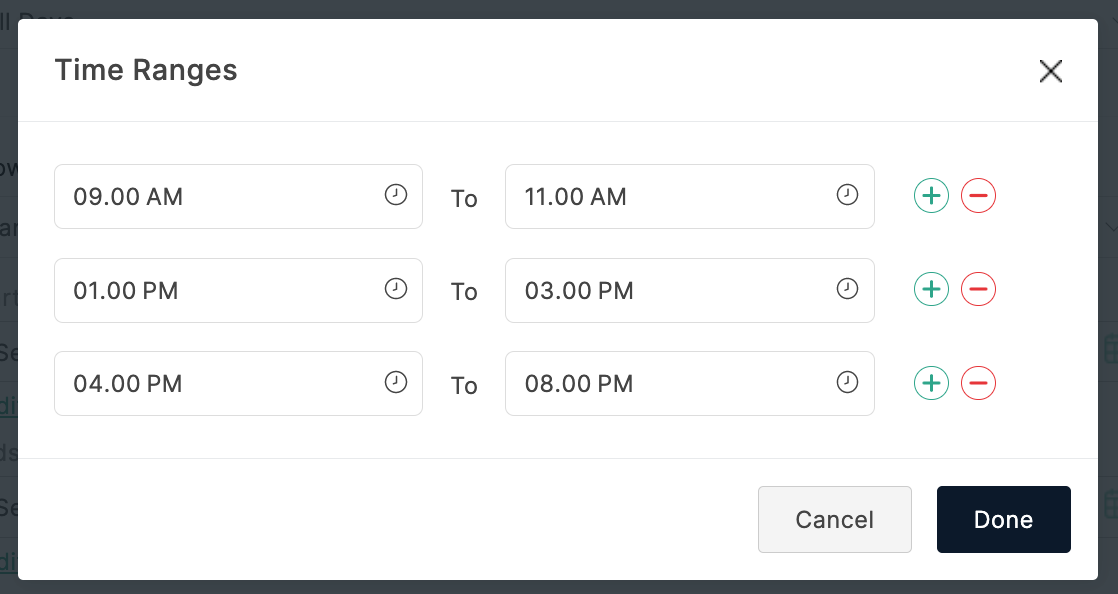Add a time range after the second row
This screenshot has width=1118, height=594.
click(931, 290)
